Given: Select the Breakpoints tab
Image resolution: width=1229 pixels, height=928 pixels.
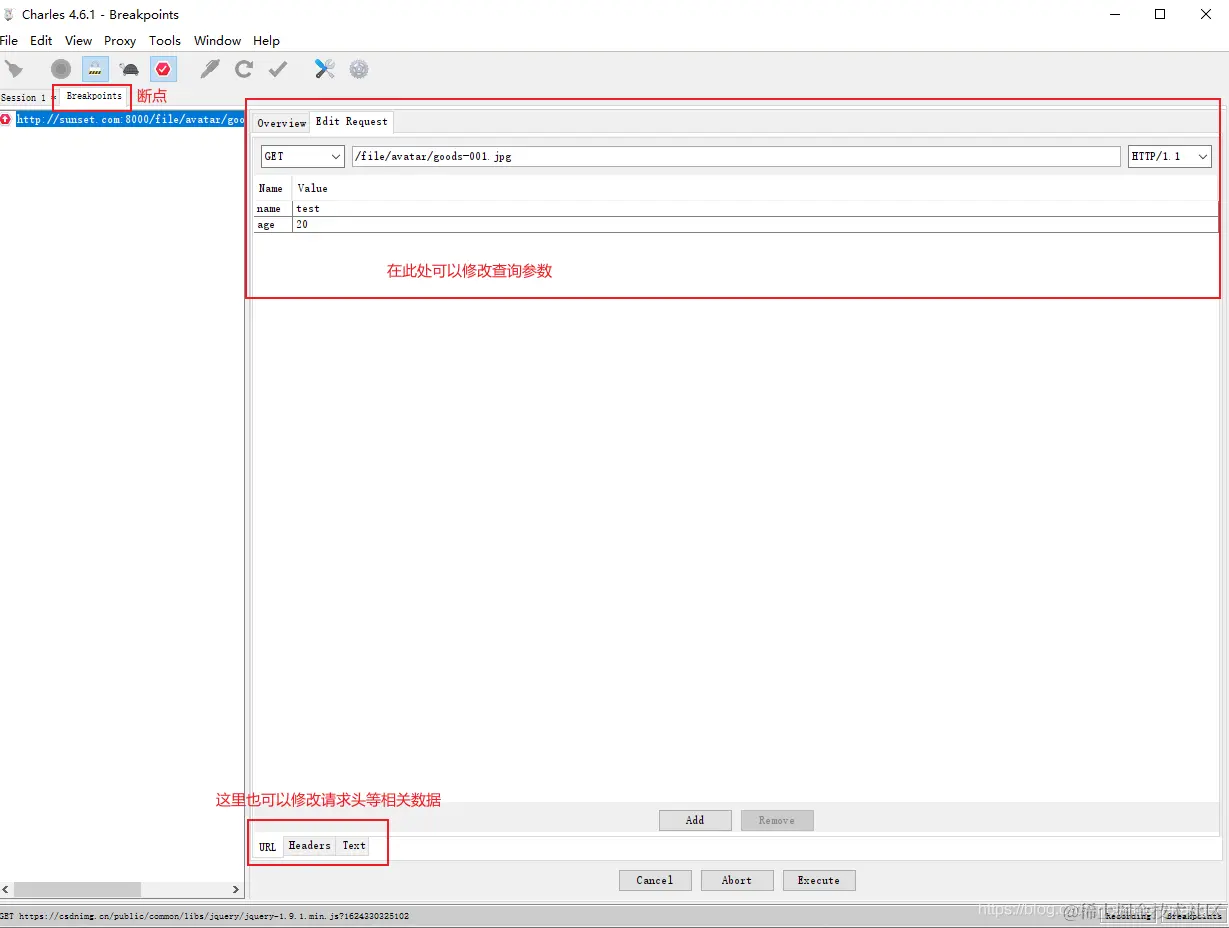Looking at the screenshot, I should [x=94, y=96].
